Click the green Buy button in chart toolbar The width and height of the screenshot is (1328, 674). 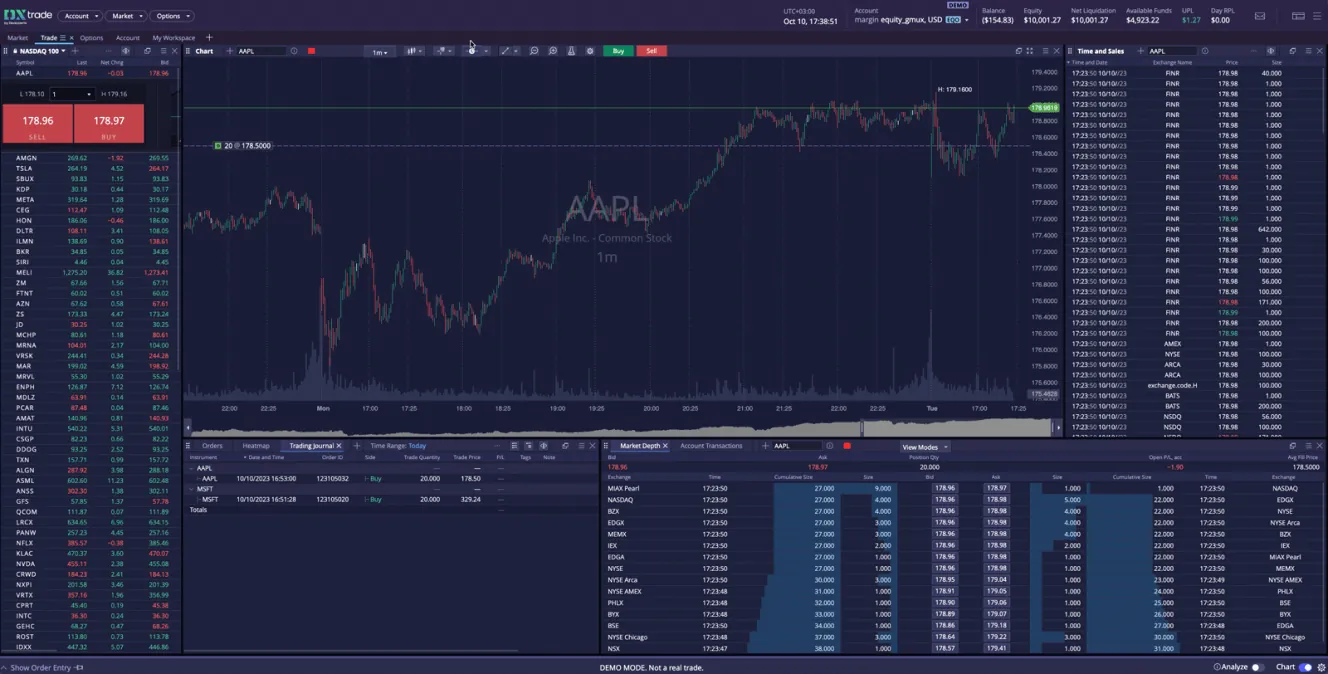pyautogui.click(x=618, y=51)
